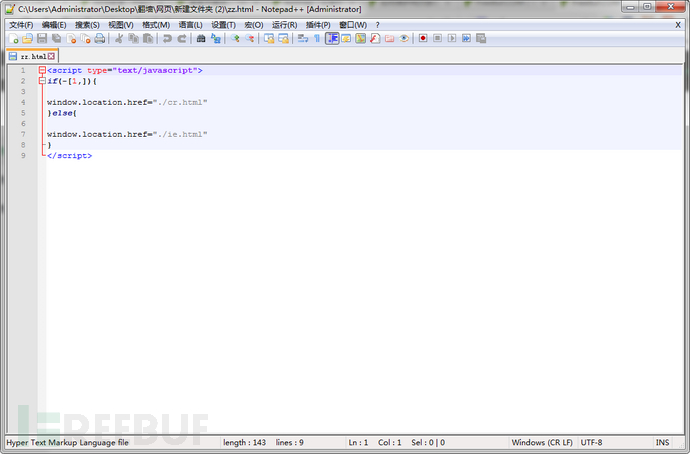Toggle word wrap in toolbar
The height and width of the screenshot is (454, 690).
[302, 39]
